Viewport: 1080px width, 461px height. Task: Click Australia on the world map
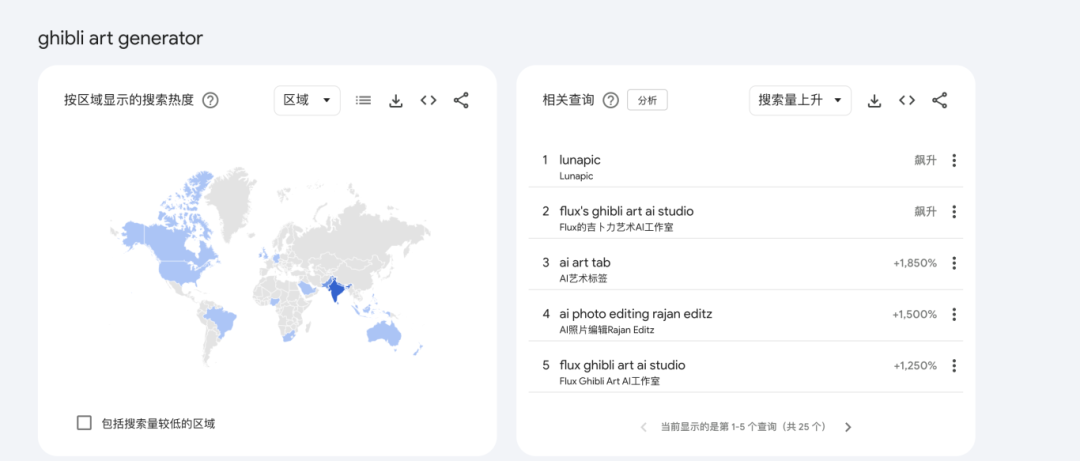pos(384,334)
